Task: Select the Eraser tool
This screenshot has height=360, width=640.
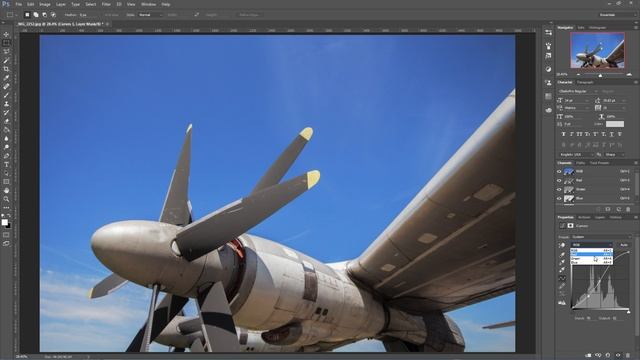Action: [x=6, y=121]
